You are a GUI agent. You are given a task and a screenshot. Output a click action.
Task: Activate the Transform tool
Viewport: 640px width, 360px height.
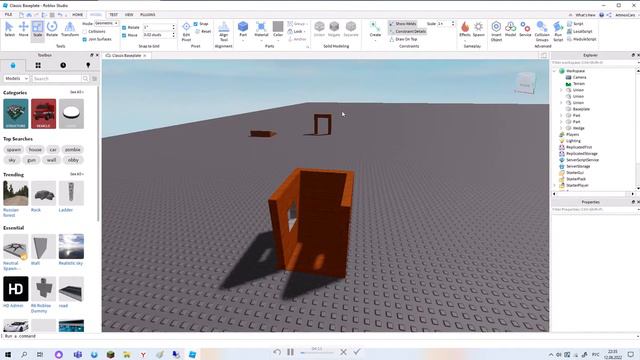coord(70,29)
